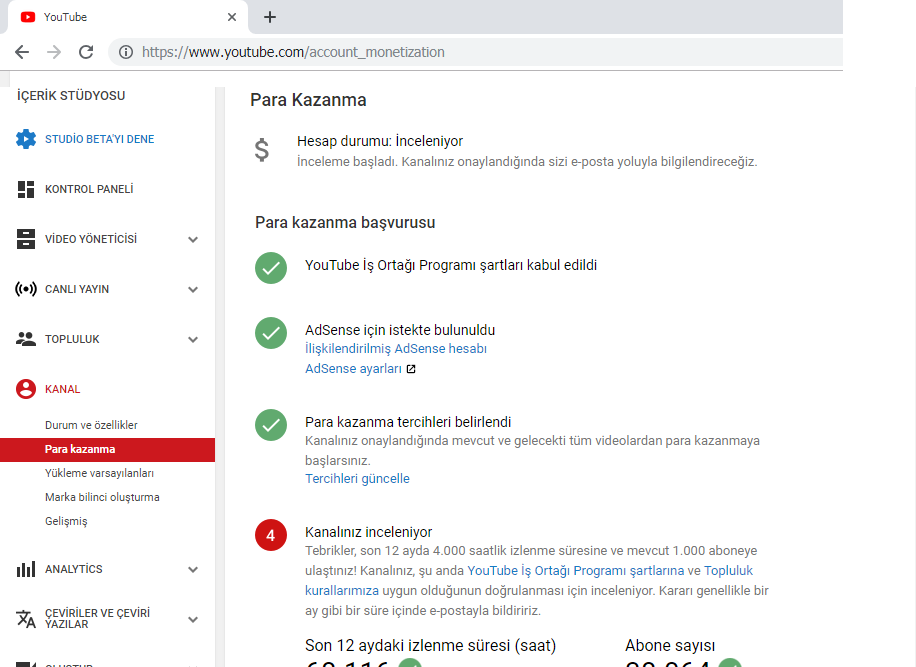916x667 pixels.
Task: Click the translation icon in sidebar
Action: pos(26,619)
